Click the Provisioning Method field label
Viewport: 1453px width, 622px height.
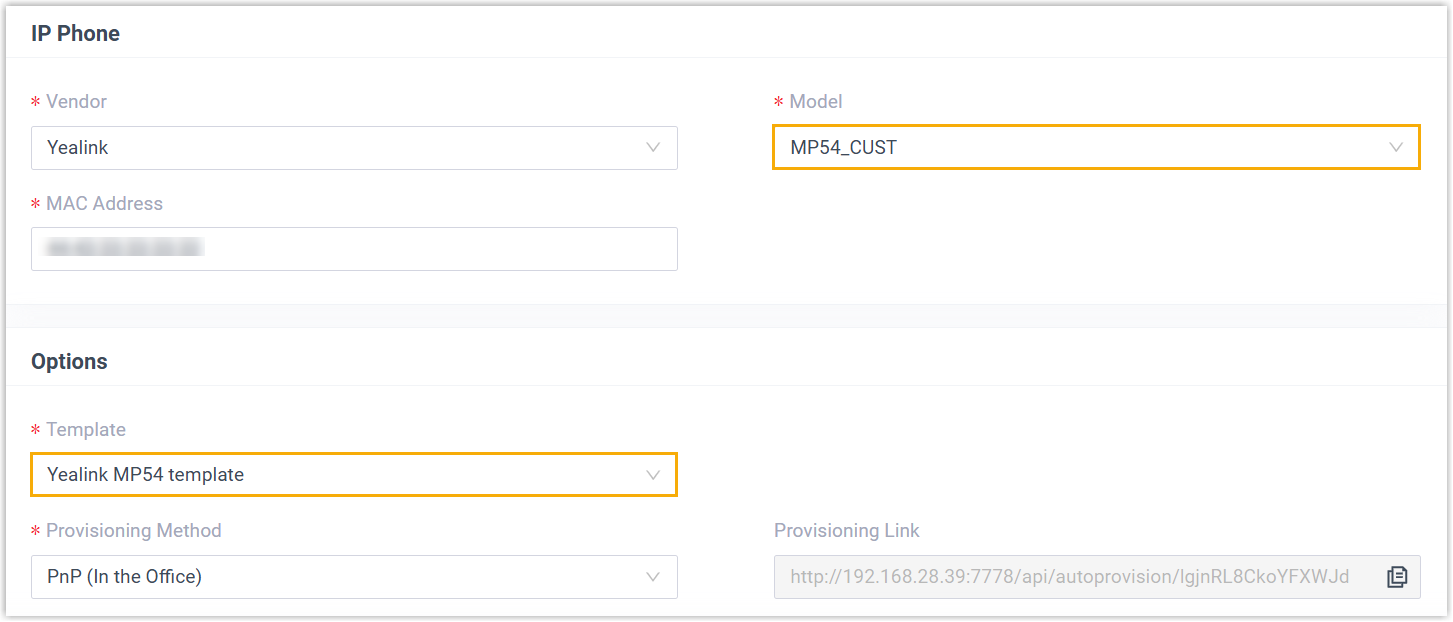click(x=134, y=530)
